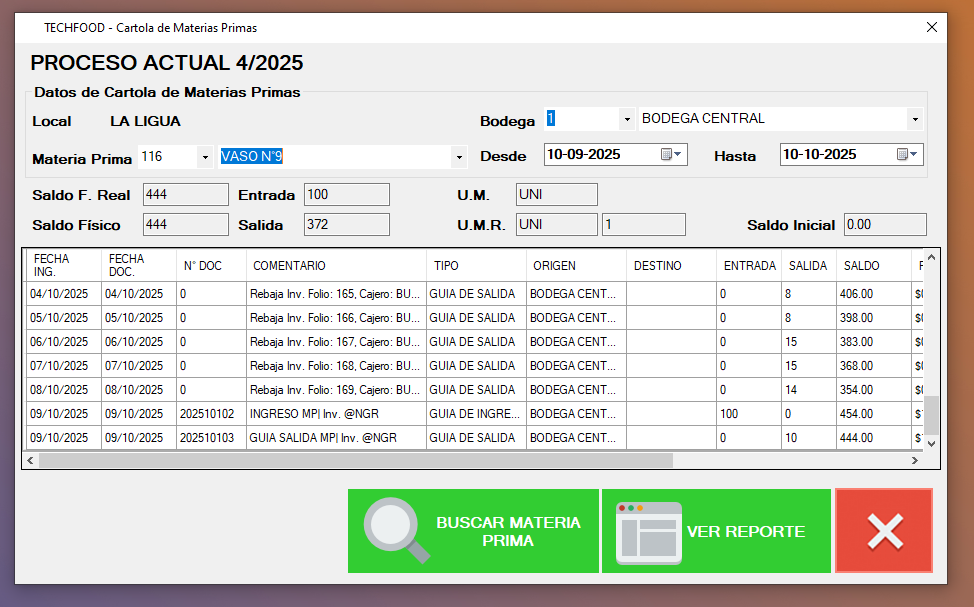Click the TIPO column header
The image size is (974, 607).
[x=476, y=266]
